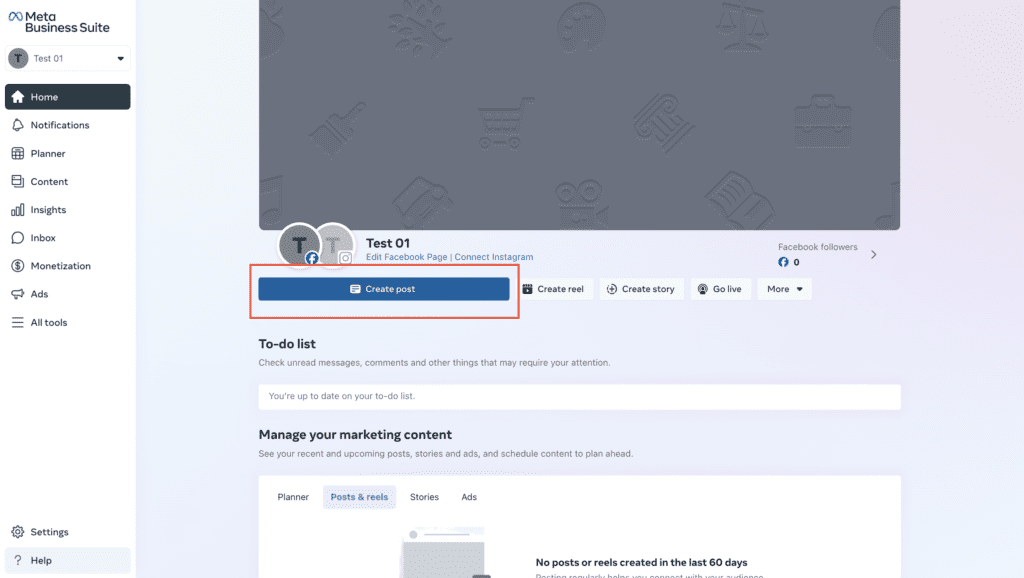Click the Facebook logo next to followers
The width and height of the screenshot is (1024, 578).
783,262
